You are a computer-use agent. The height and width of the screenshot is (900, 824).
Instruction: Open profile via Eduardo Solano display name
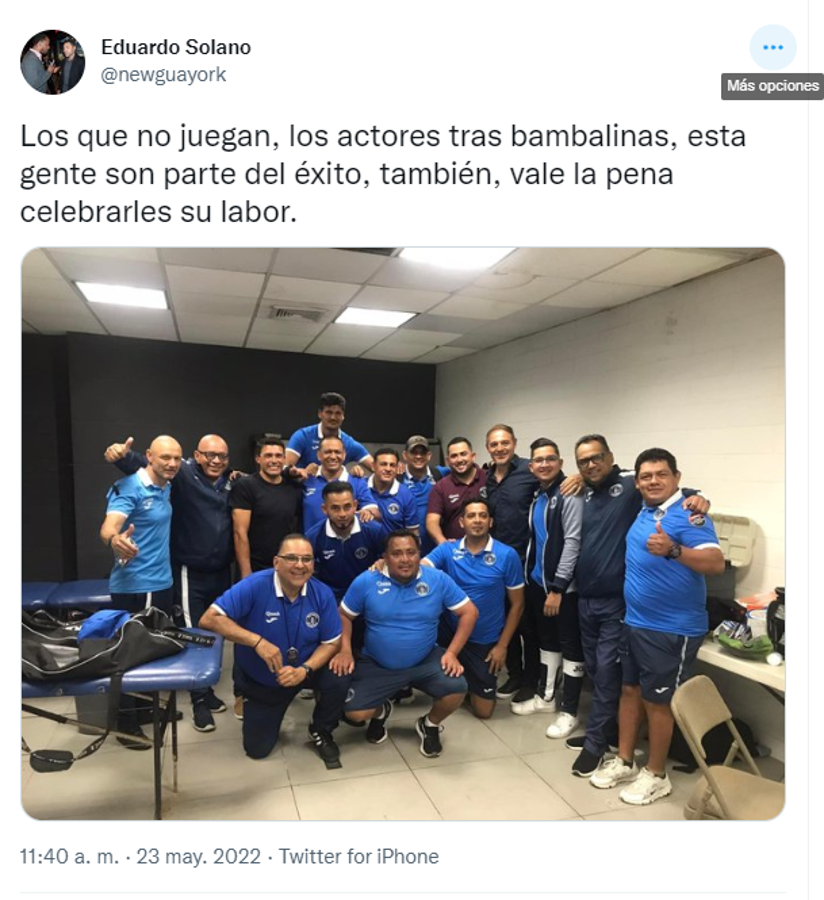coord(176,47)
